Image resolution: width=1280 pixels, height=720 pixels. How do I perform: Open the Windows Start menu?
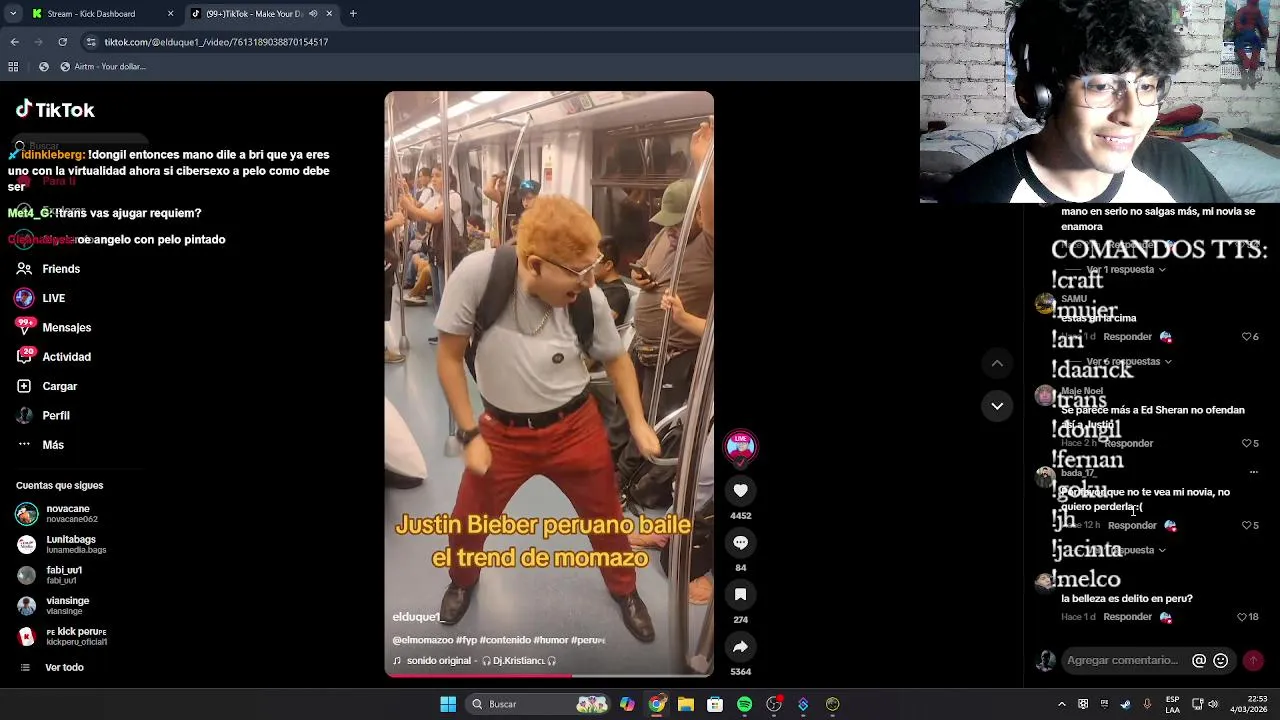448,704
